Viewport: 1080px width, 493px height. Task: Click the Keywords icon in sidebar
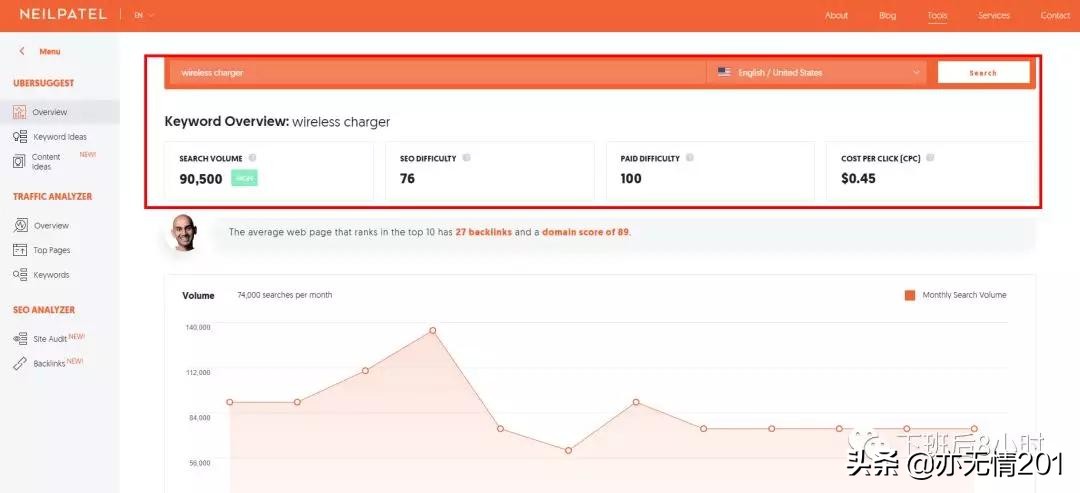(20, 275)
